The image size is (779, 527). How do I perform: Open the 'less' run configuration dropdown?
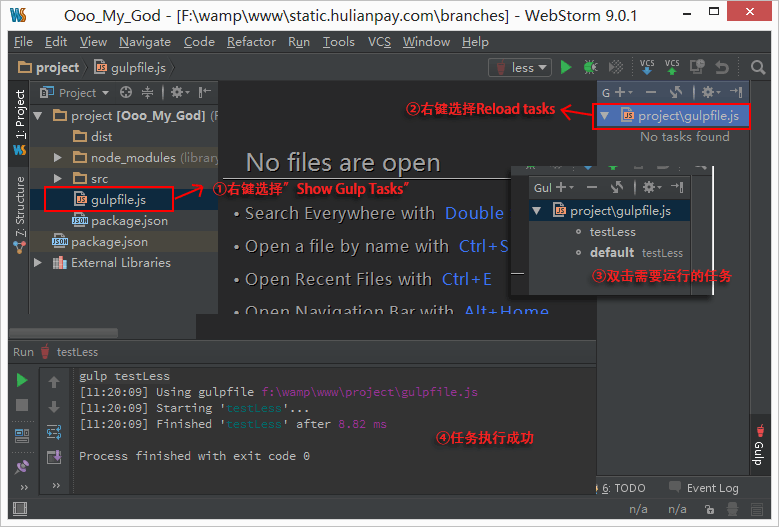521,68
